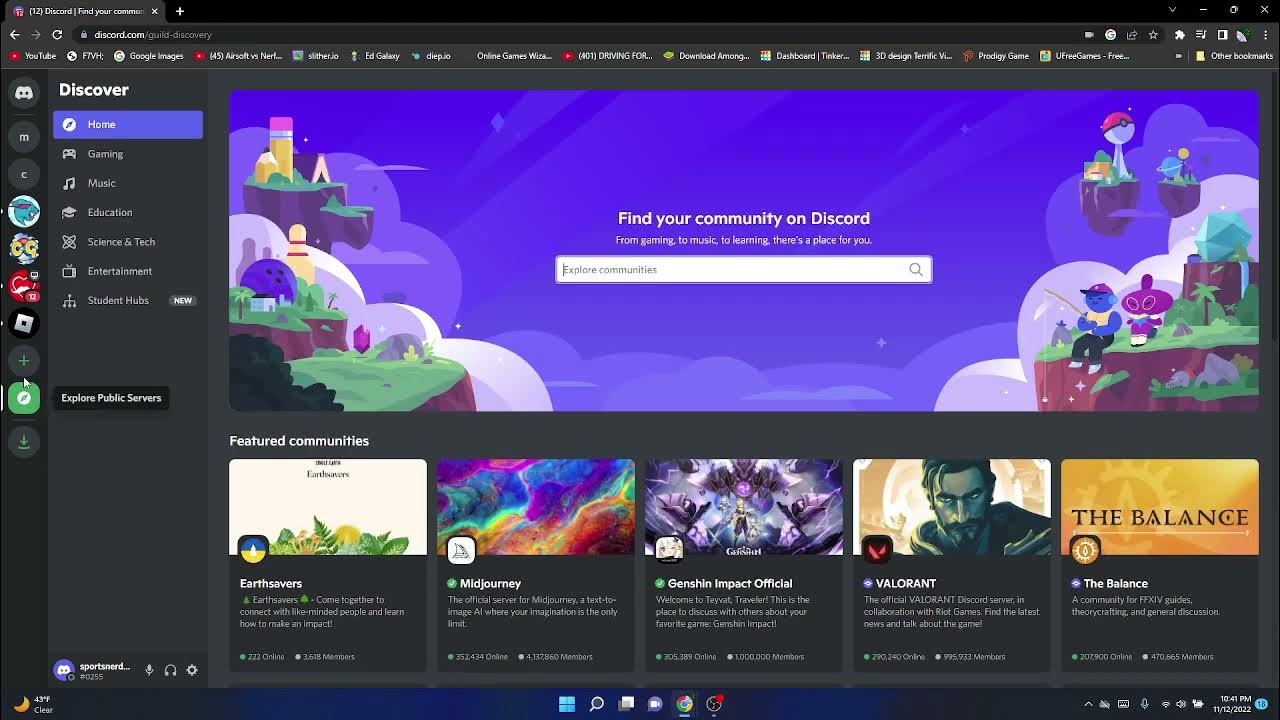Open the shark avatar server
The height and width of the screenshot is (720, 1280).
[24, 211]
